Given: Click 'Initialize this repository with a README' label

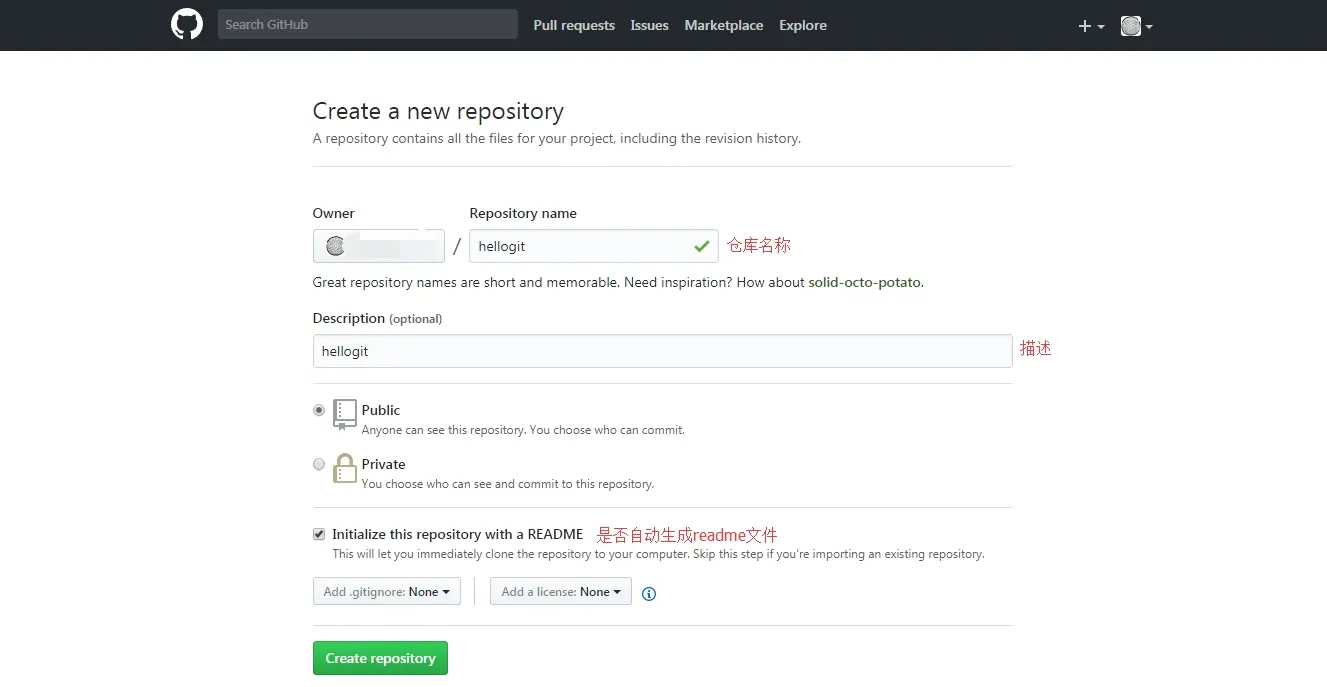Looking at the screenshot, I should click(x=458, y=534).
